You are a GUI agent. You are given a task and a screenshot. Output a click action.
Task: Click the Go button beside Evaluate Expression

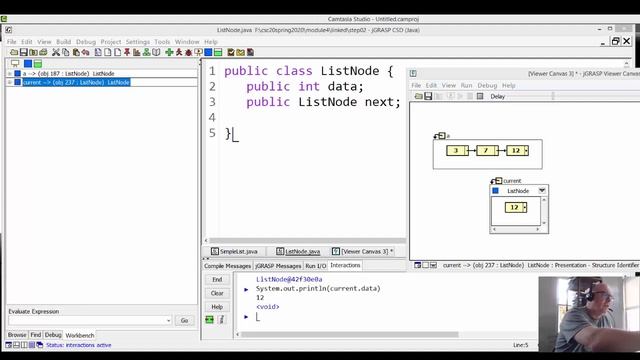(x=184, y=320)
